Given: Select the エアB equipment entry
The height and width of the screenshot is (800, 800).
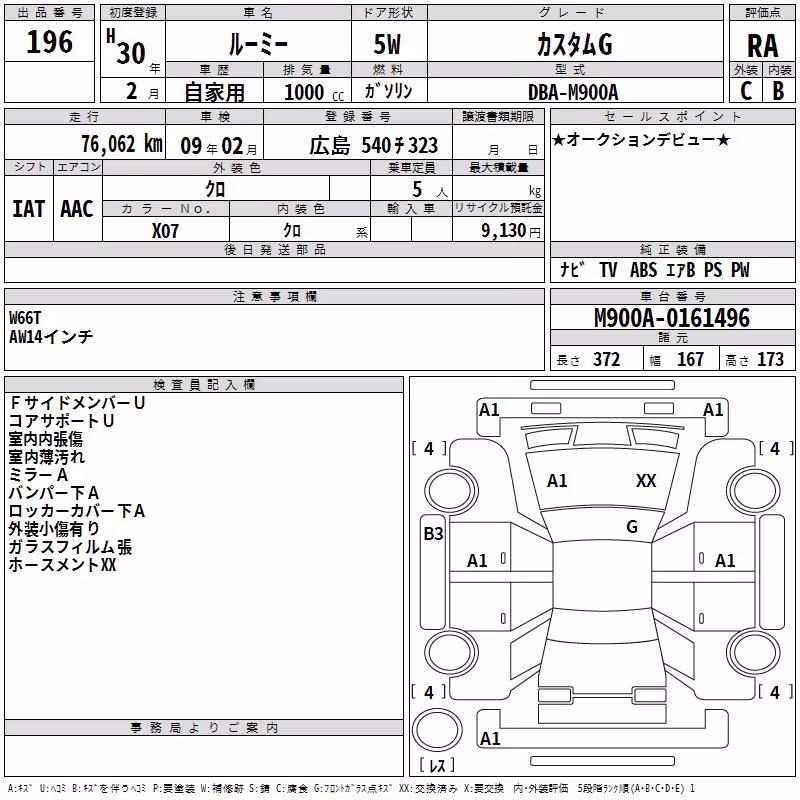Looking at the screenshot, I should (x=681, y=270).
